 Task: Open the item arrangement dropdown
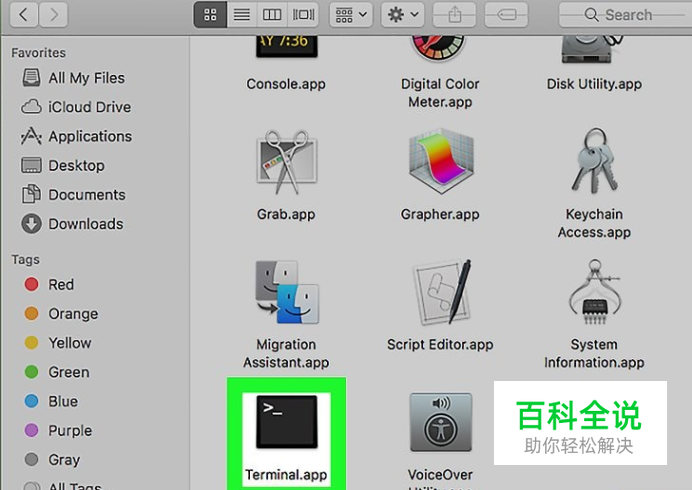(x=351, y=15)
